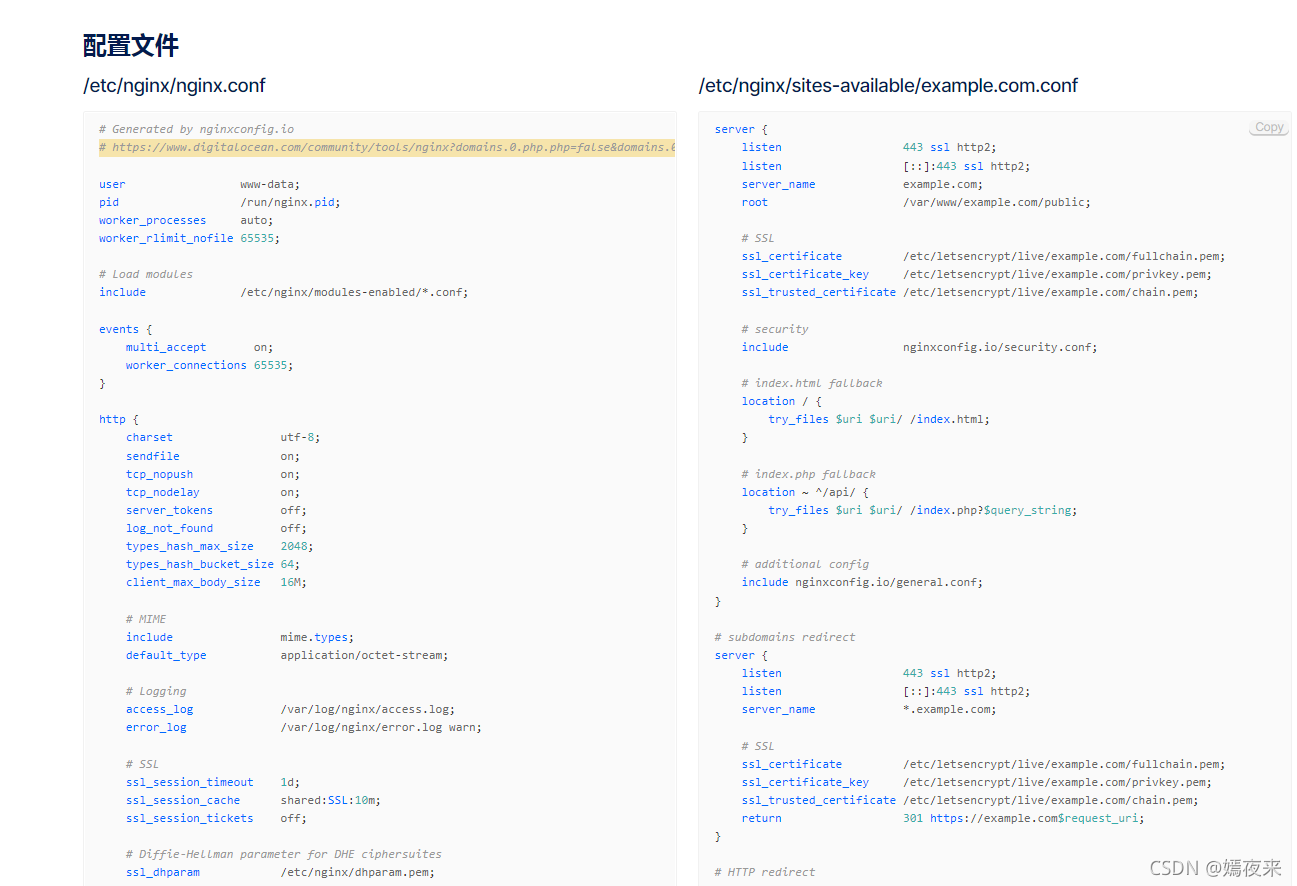Click the 'root' directive in server block
Image resolution: width=1297 pixels, height=886 pixels.
(755, 202)
